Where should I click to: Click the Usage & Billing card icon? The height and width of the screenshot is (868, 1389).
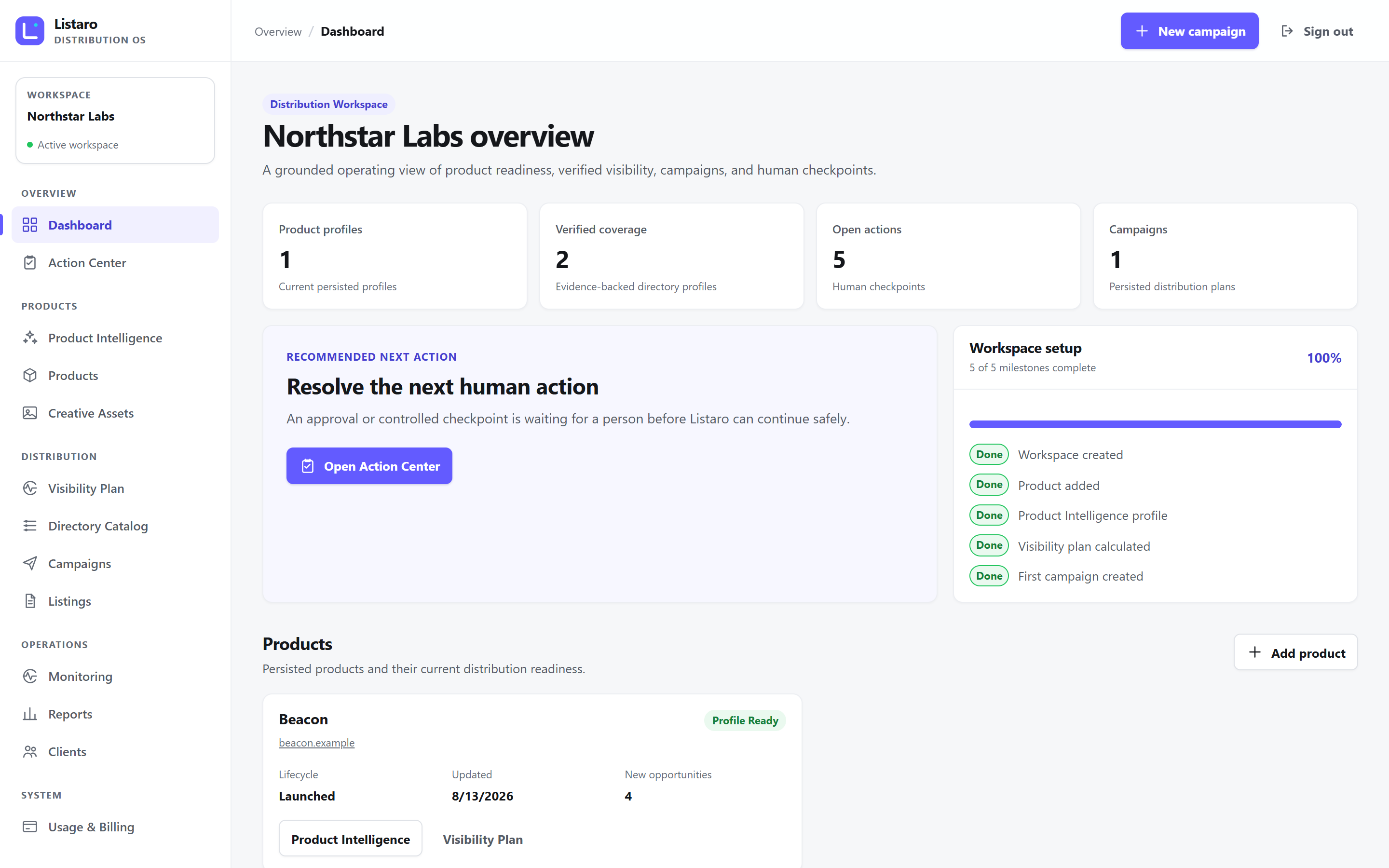point(30,827)
